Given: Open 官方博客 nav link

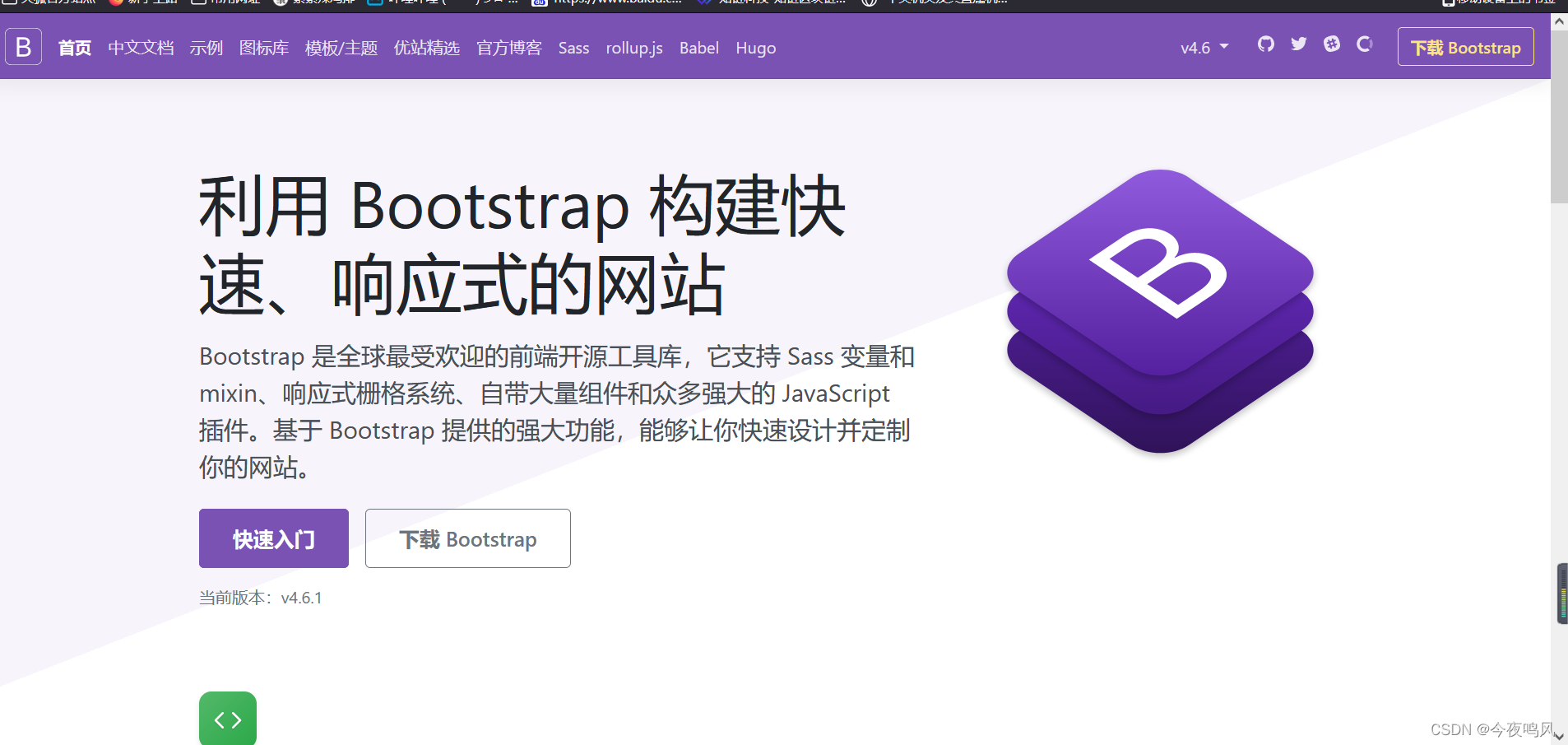Looking at the screenshot, I should click(x=509, y=48).
